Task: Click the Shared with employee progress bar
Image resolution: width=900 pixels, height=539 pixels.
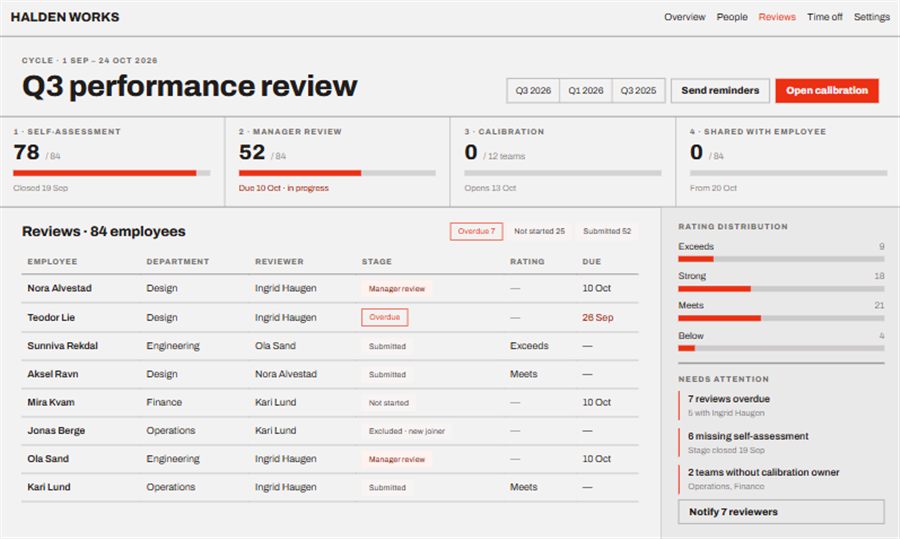Action: pos(788,173)
